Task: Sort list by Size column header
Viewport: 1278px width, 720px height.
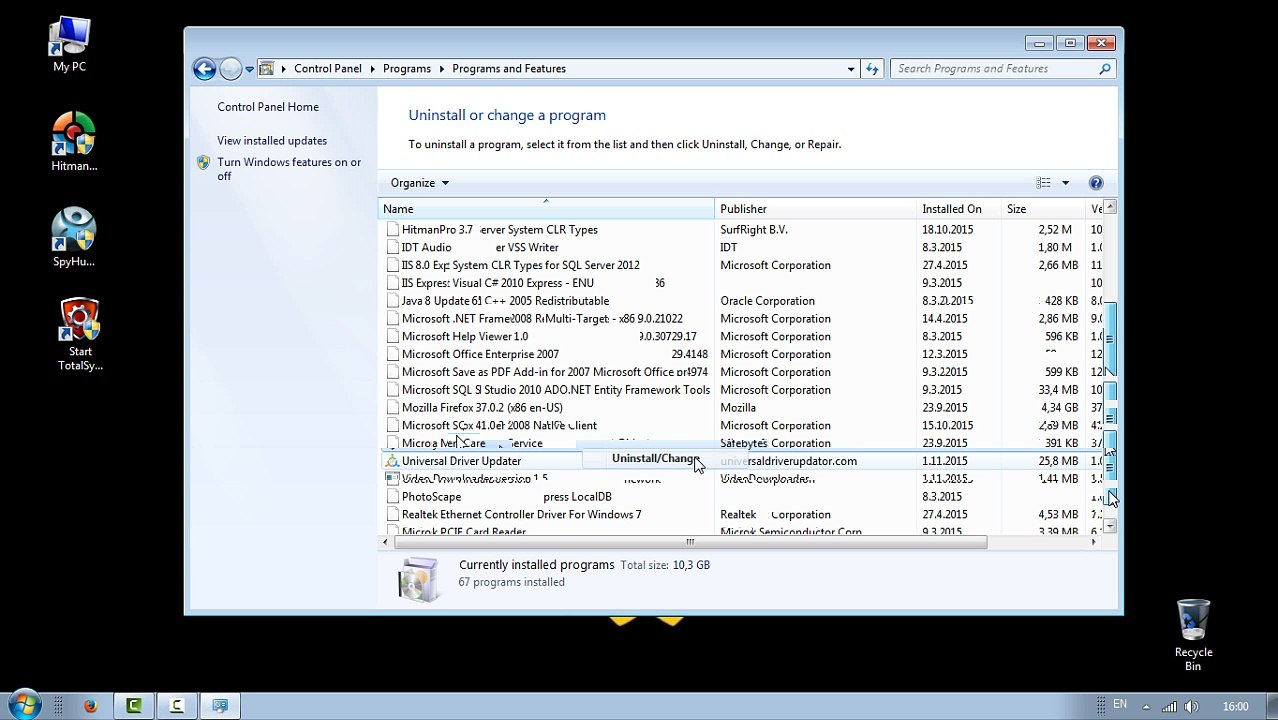Action: pyautogui.click(x=1044, y=209)
